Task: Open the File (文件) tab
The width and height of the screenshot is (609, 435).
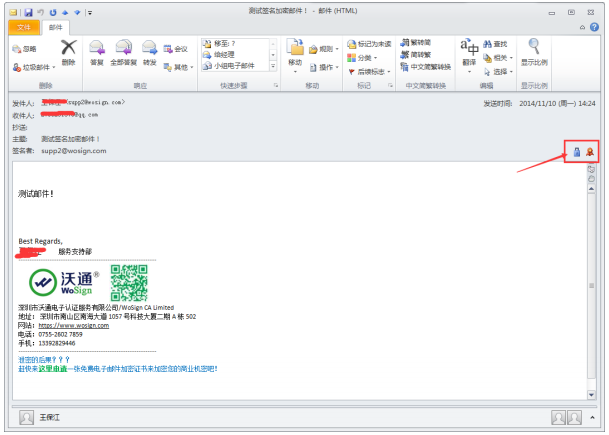Action: 26,27
